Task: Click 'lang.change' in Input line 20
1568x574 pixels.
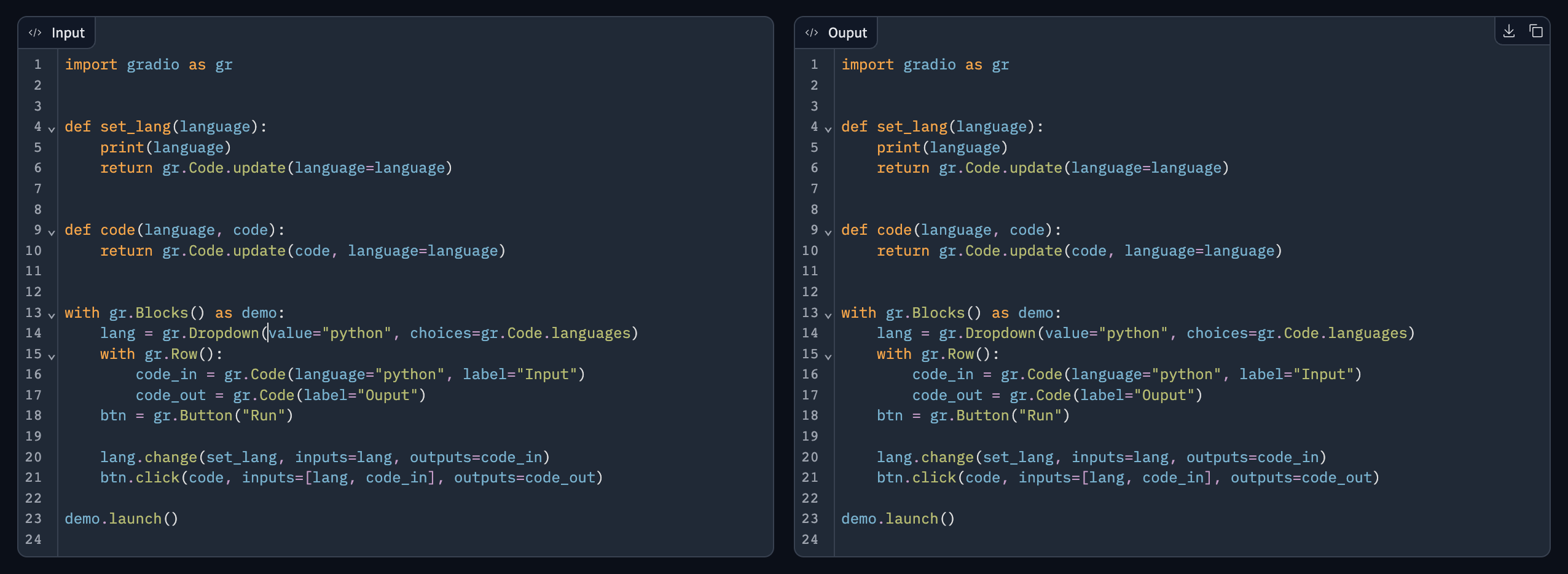Action: (149, 457)
